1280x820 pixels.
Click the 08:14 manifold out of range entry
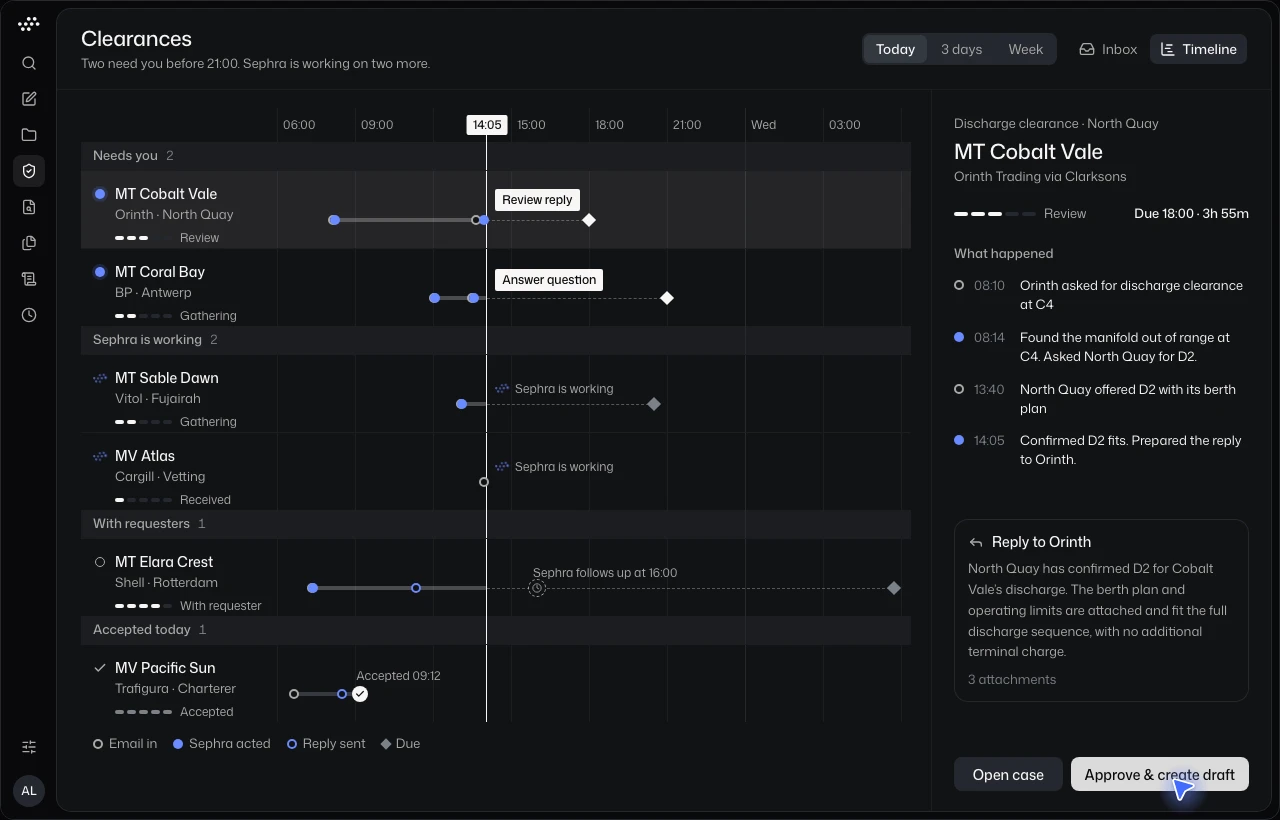pos(1100,347)
